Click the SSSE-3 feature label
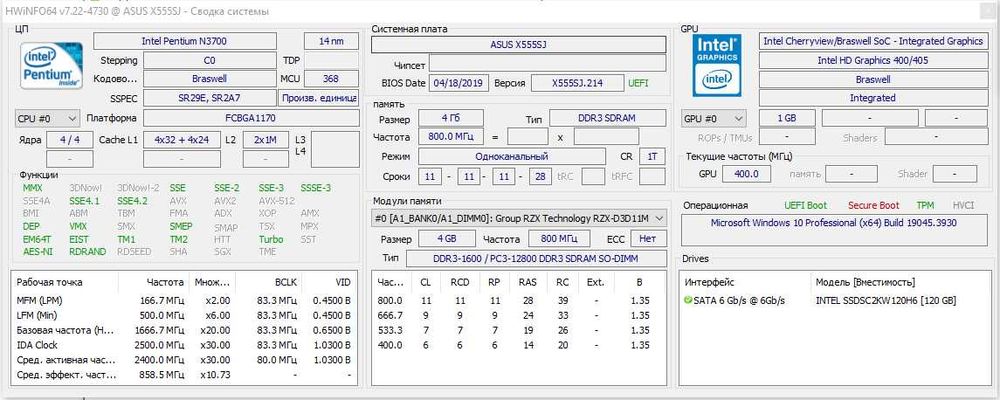1000x400 pixels. click(x=316, y=188)
